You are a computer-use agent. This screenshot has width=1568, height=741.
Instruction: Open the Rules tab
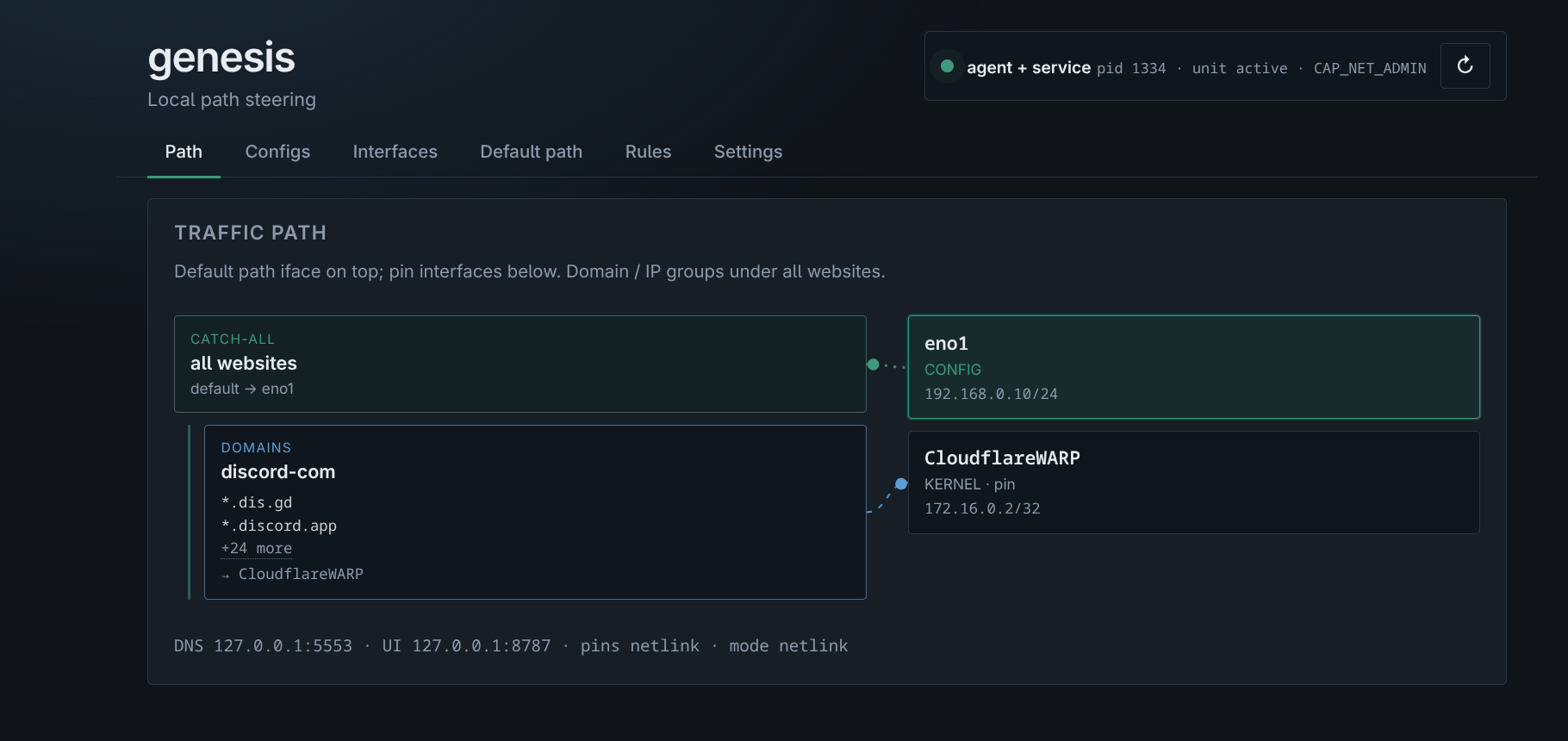pyautogui.click(x=648, y=152)
